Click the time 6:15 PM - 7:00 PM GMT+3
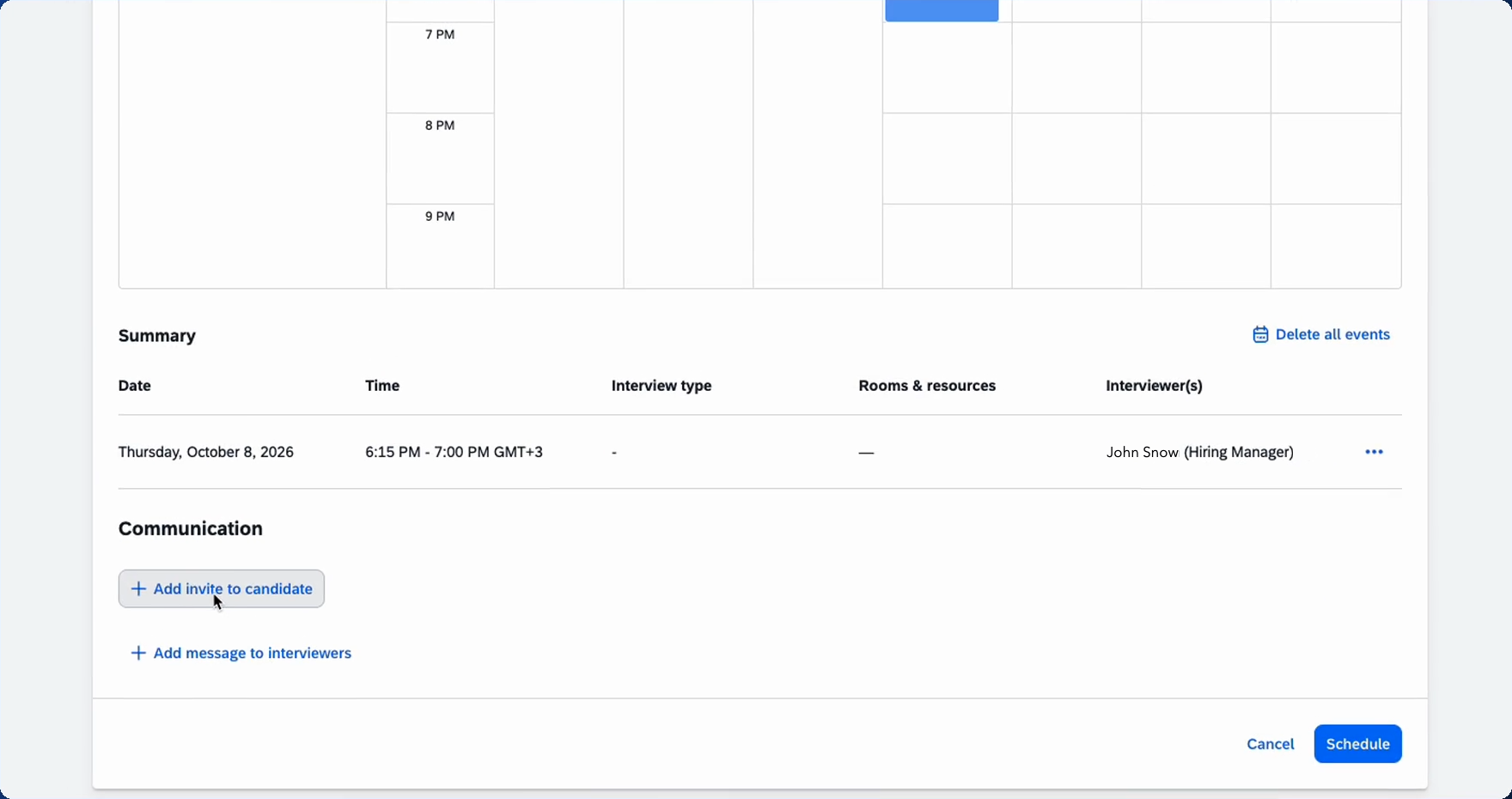This screenshot has width=1512, height=799. pyautogui.click(x=454, y=452)
